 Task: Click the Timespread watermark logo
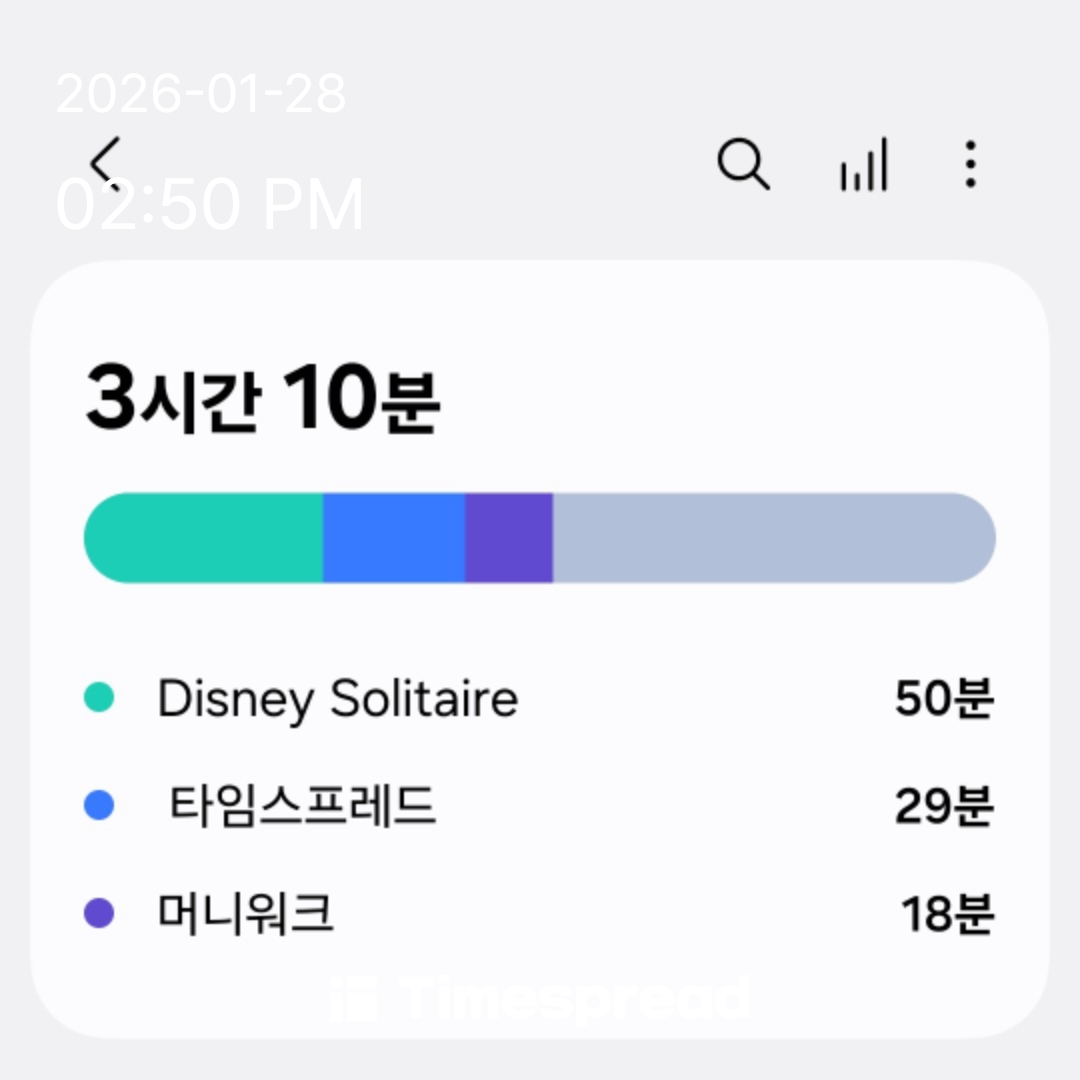[x=540, y=999]
